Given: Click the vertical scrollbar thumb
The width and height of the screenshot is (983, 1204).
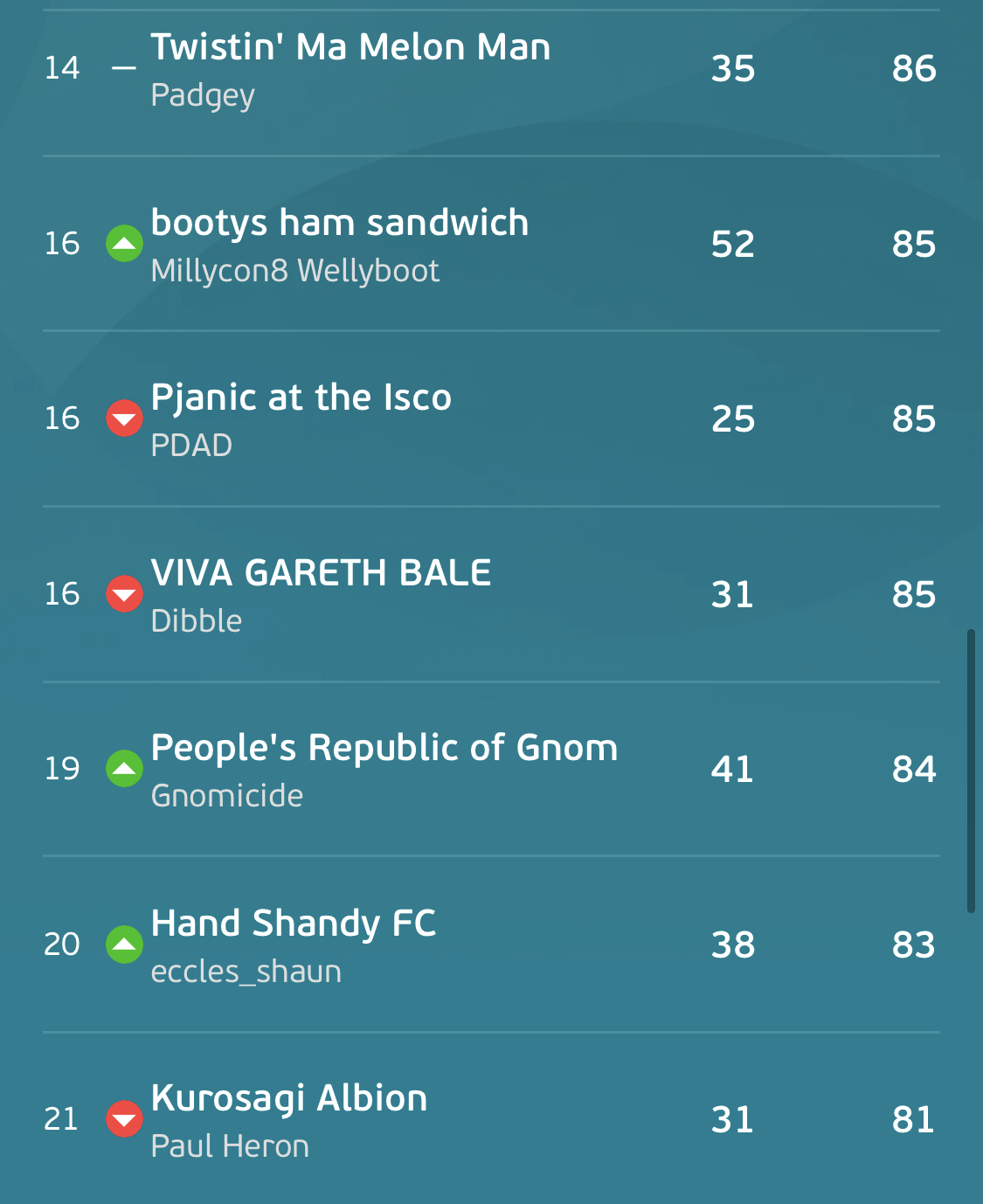Looking at the screenshot, I should (x=971, y=771).
